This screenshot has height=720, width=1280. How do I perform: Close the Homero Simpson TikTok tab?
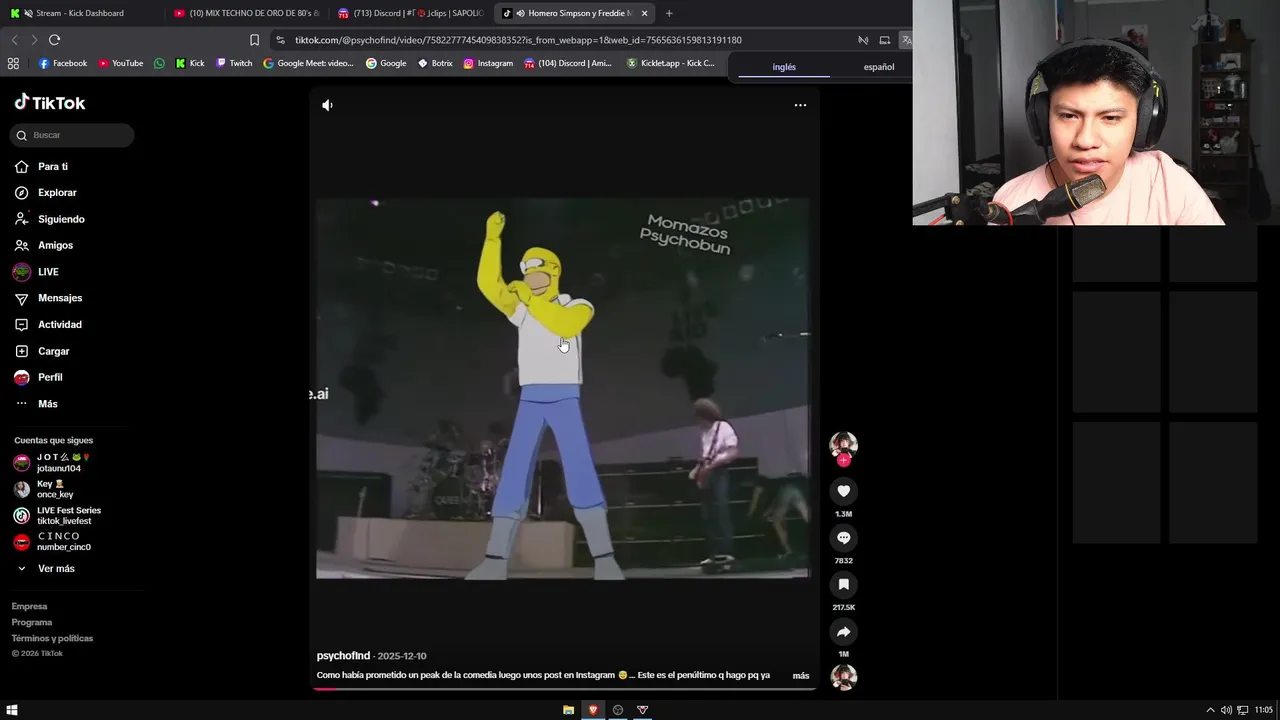point(644,13)
